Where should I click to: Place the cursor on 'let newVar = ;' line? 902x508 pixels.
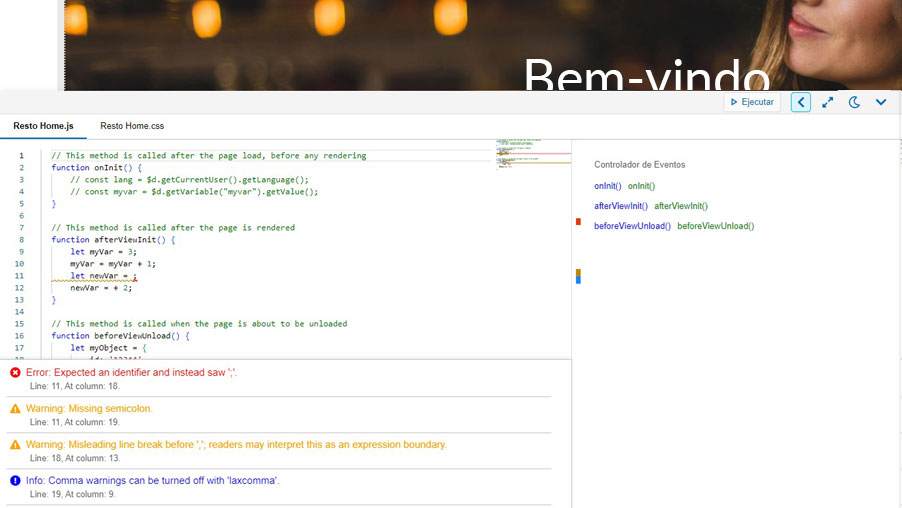click(x=104, y=276)
